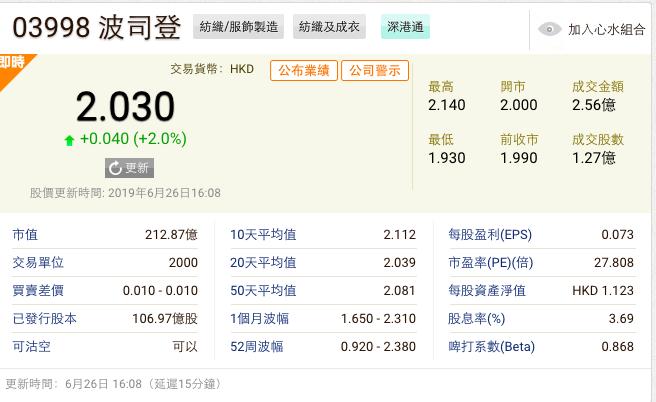Click the 20天平均值 label

(263, 263)
